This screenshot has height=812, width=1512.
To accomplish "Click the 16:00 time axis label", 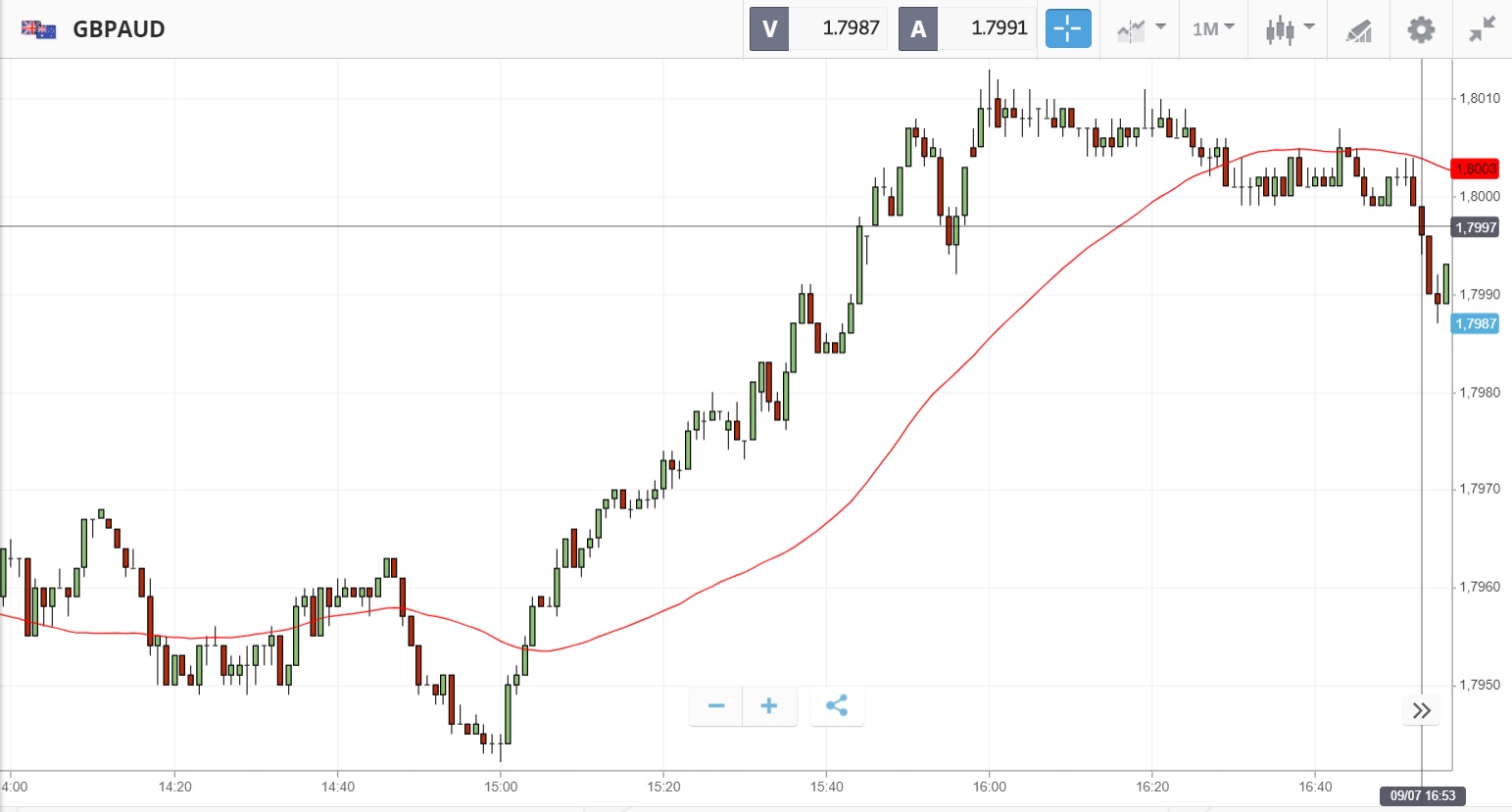I will pos(990,787).
